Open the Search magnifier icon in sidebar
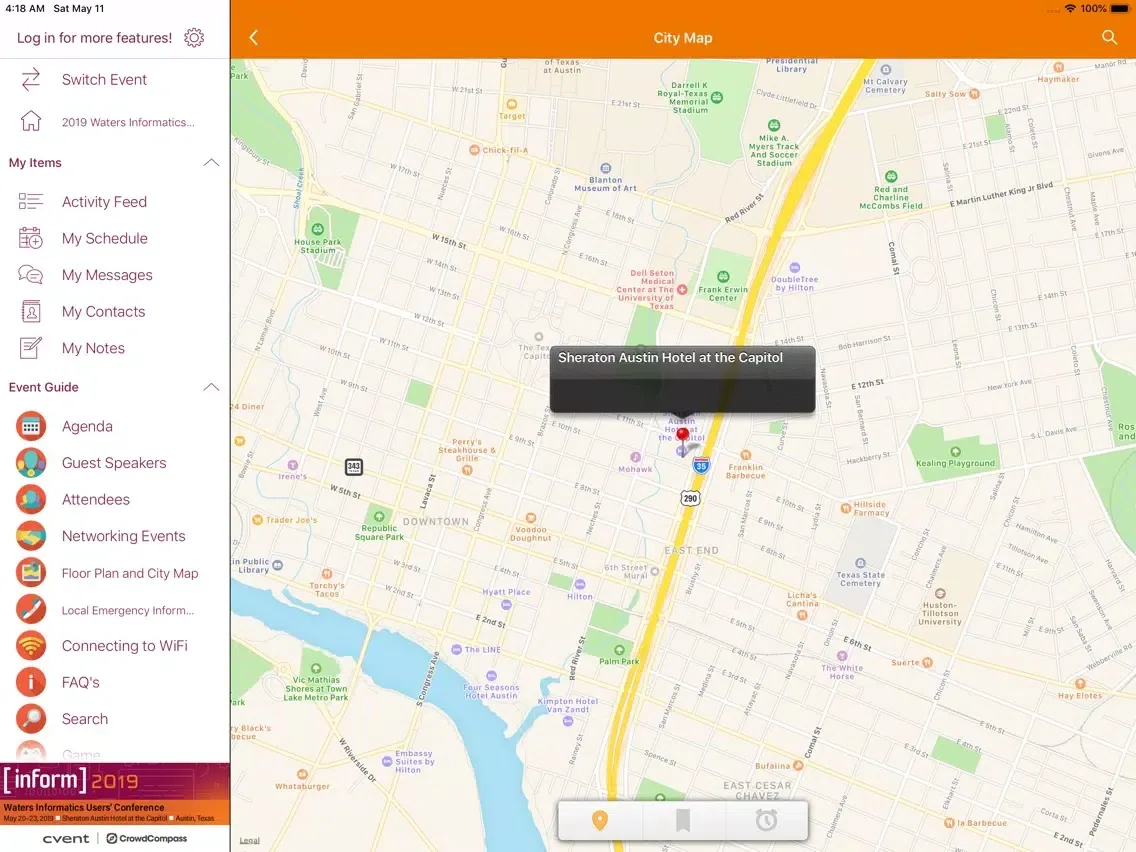 (30, 719)
